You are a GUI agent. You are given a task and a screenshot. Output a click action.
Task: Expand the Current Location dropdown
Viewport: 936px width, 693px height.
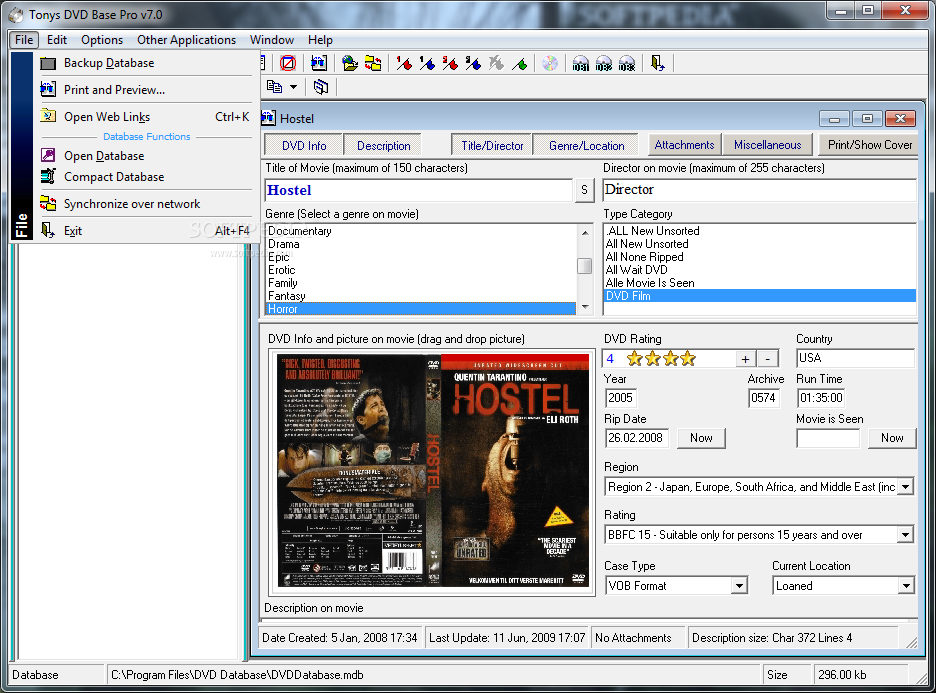[906, 586]
